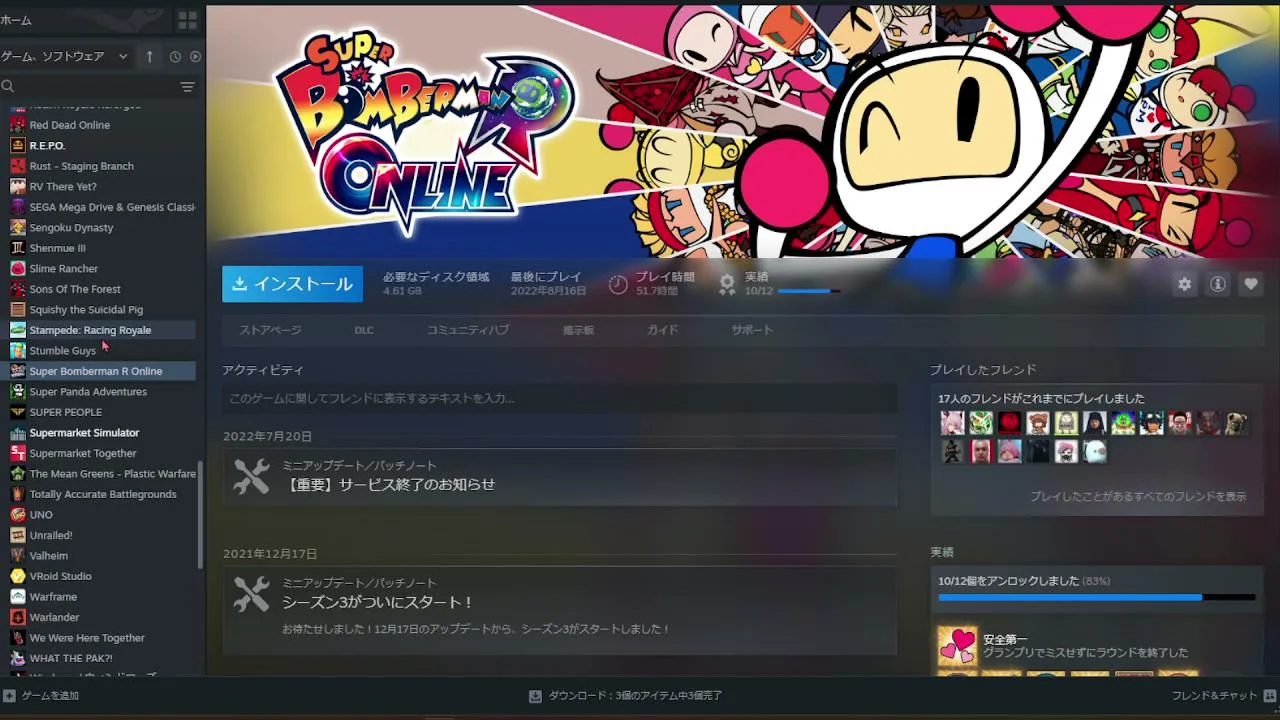Screen dimensions: 1280x720
Task: Open the コミュニティハブ tab
Action: tap(468, 330)
